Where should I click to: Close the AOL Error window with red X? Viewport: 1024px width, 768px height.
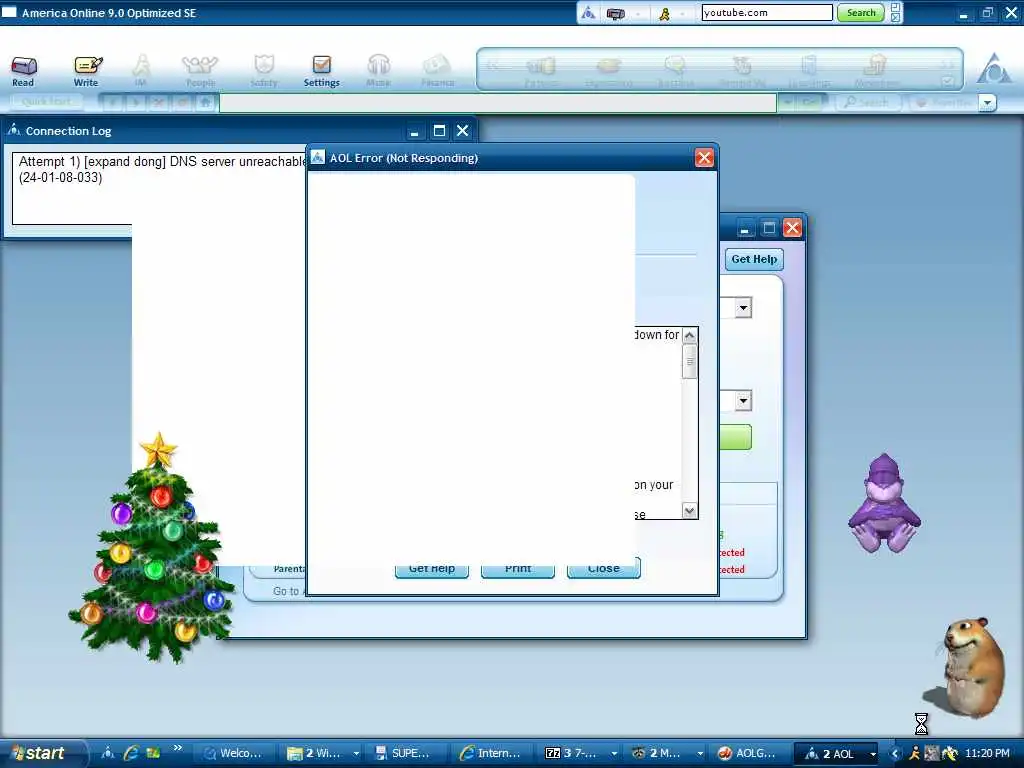point(704,157)
